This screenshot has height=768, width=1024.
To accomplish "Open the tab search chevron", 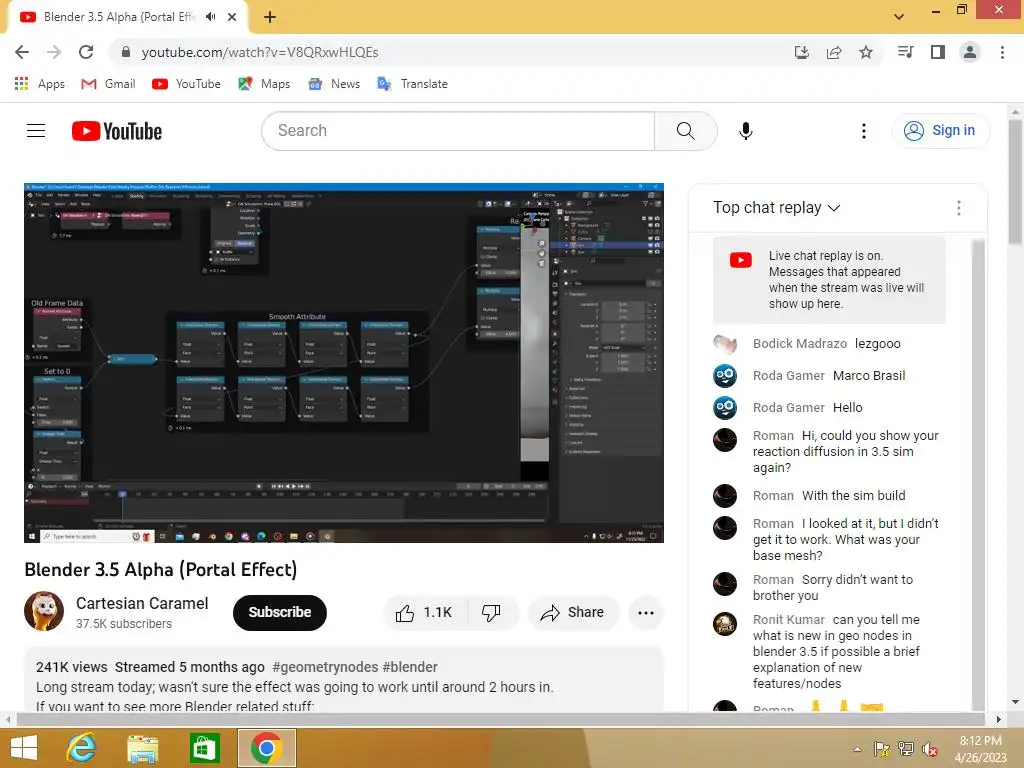I will tap(899, 17).
